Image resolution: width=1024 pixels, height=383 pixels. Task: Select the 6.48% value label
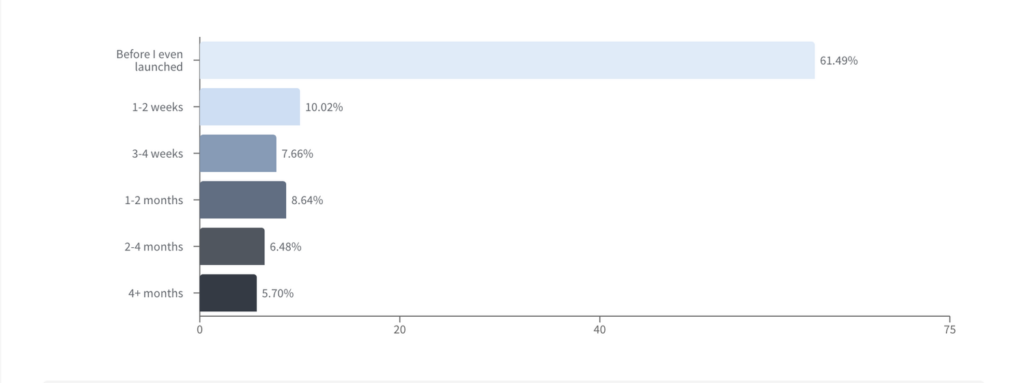coord(286,247)
